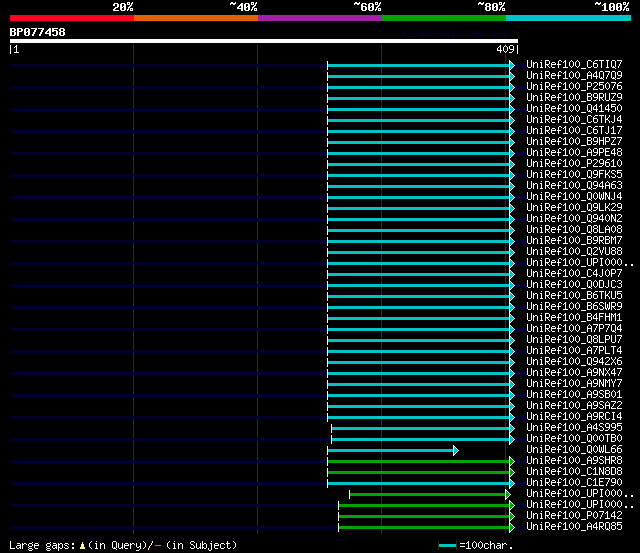Click the cyan ~100% identity legend bar

click(x=568, y=18)
